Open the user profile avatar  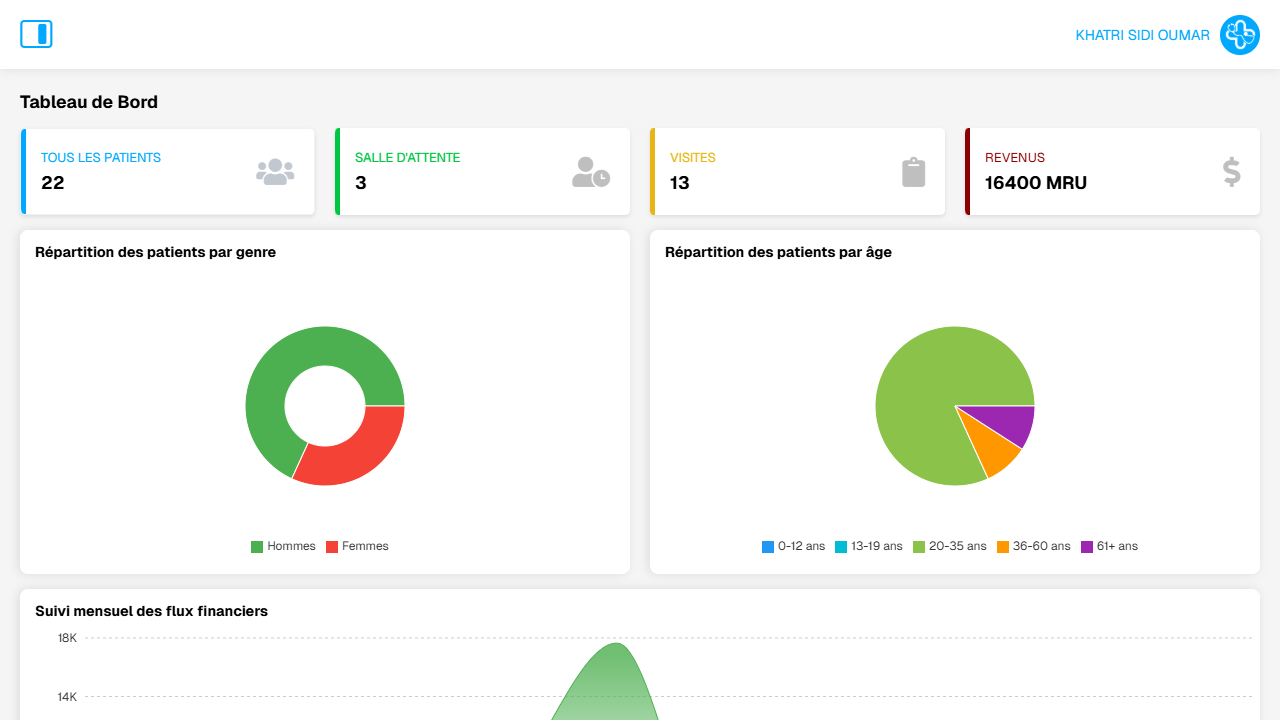point(1239,35)
